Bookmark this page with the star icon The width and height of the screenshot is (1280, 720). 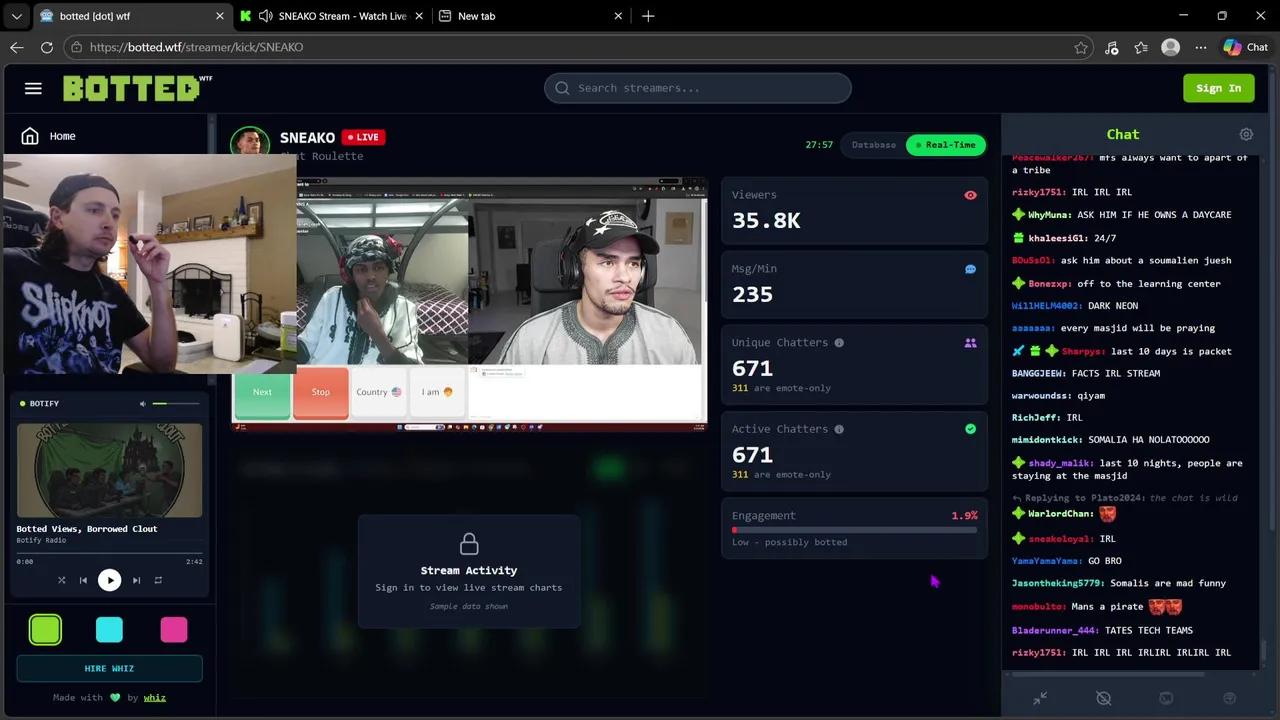coord(1081,47)
